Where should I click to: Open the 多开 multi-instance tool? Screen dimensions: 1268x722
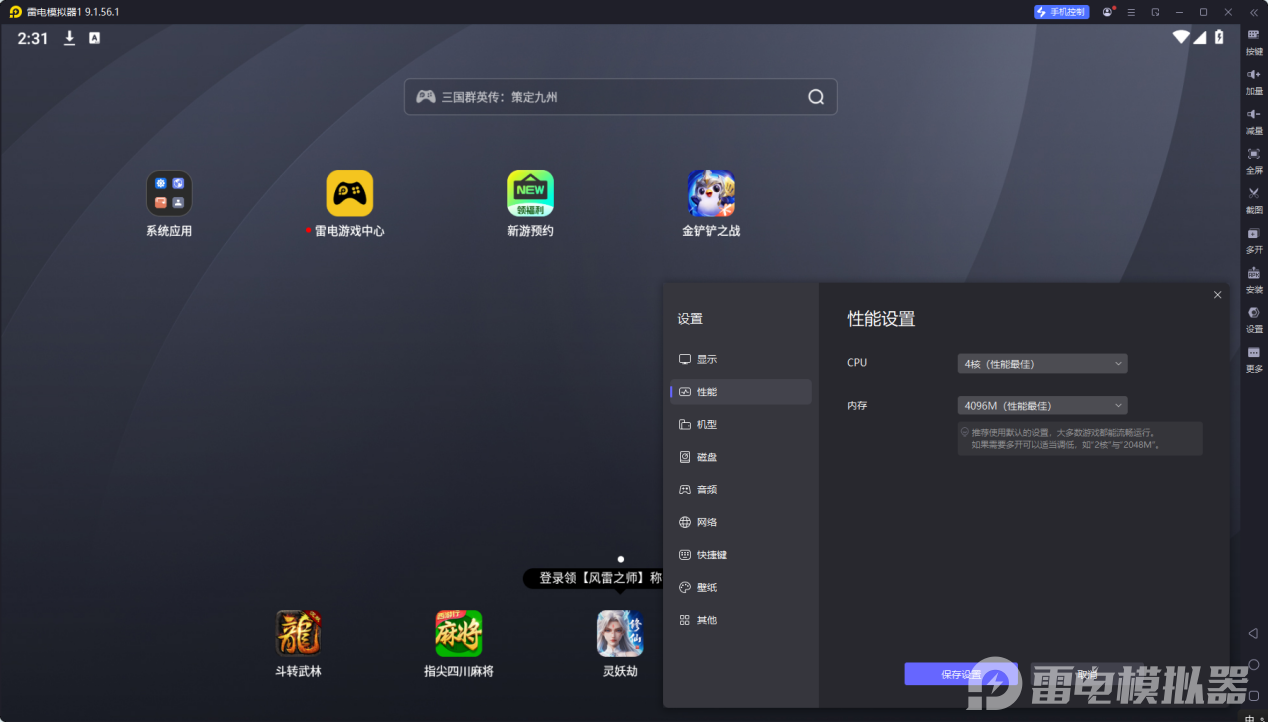tap(1253, 240)
